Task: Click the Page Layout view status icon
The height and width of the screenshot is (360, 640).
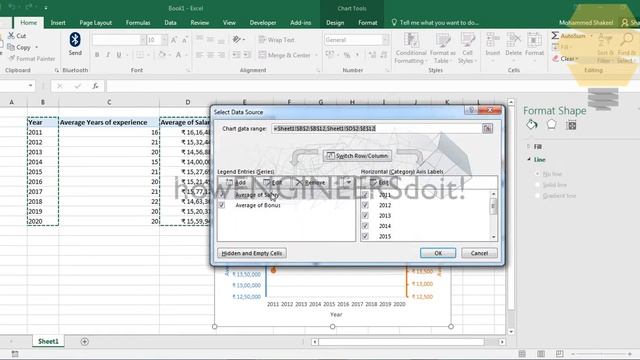Action: click(541, 353)
